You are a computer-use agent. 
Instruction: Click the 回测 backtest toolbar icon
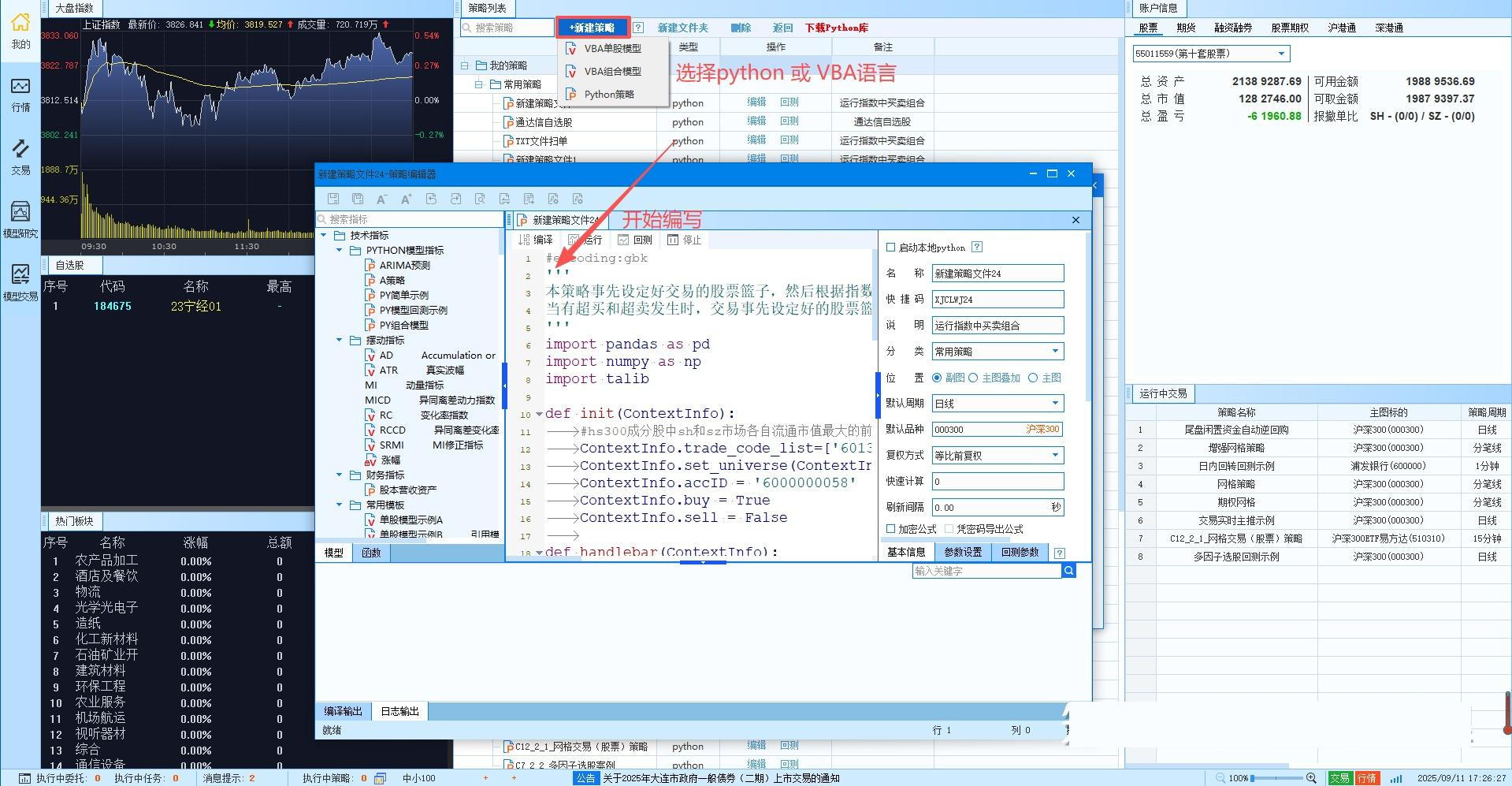coord(635,240)
